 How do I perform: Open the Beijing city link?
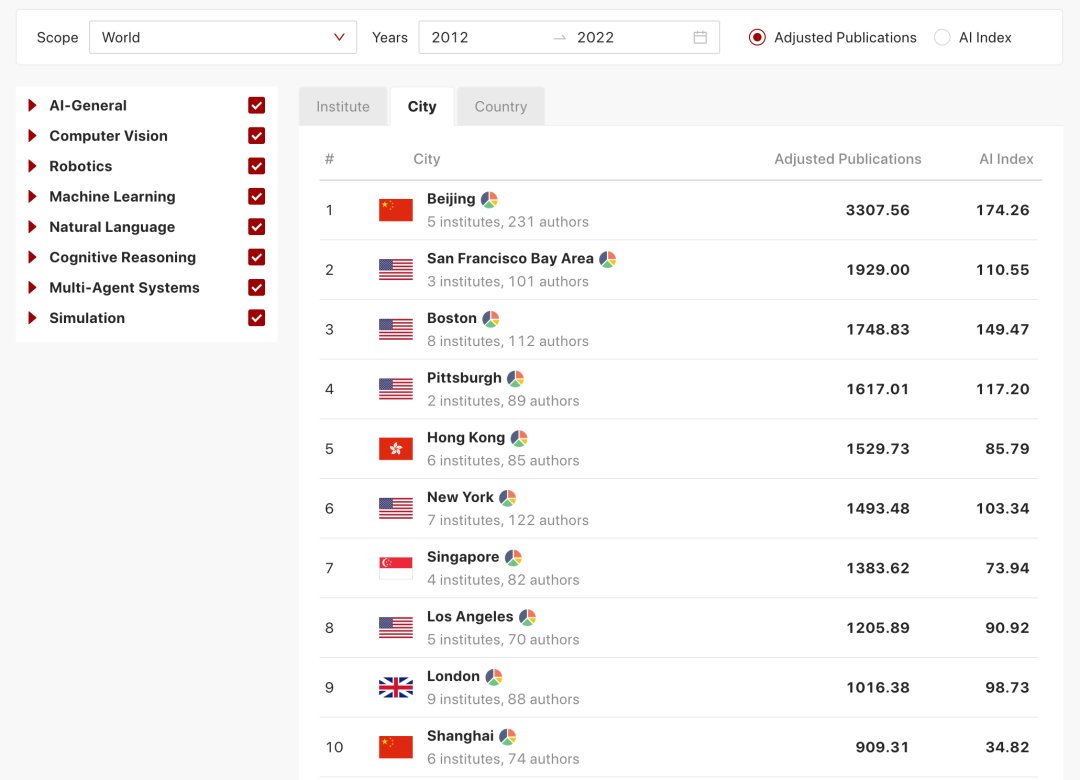[x=451, y=199]
